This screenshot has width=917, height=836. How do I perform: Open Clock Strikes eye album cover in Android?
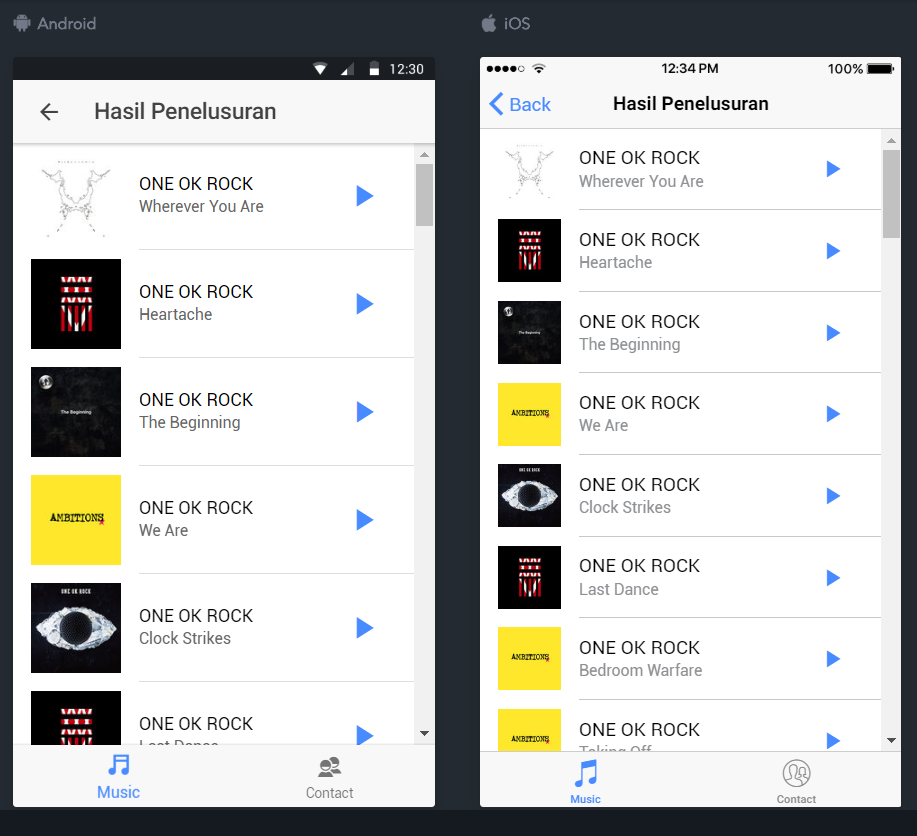coord(76,628)
